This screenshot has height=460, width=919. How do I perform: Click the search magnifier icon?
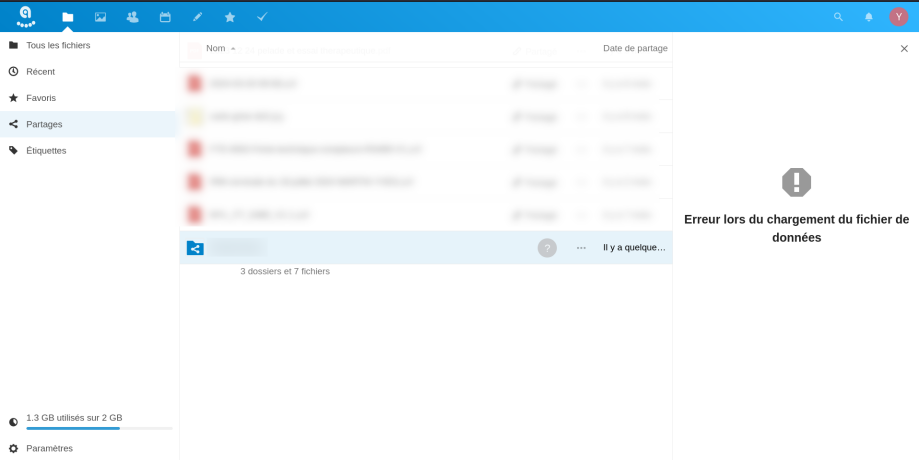click(x=838, y=17)
